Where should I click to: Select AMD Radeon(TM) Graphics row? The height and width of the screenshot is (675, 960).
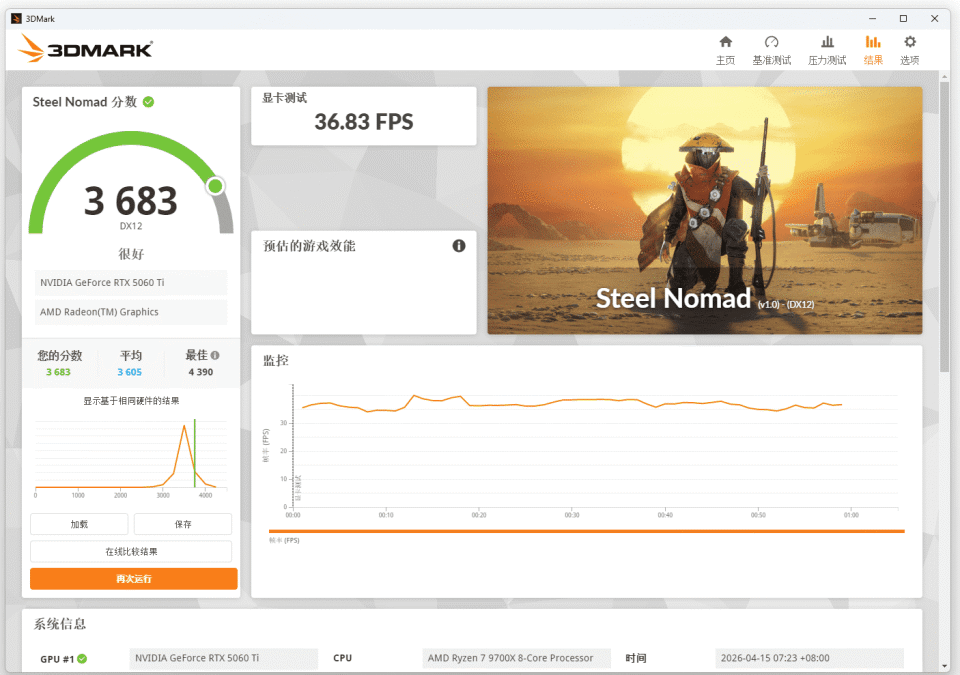pos(130,312)
